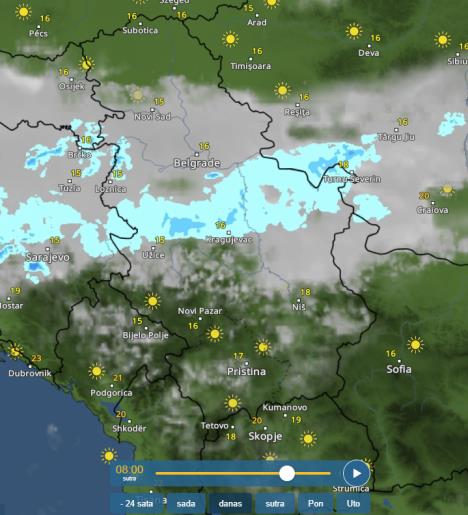Show the forecast for "Pon"
Image resolution: width=468 pixels, height=515 pixels.
pos(315,503)
